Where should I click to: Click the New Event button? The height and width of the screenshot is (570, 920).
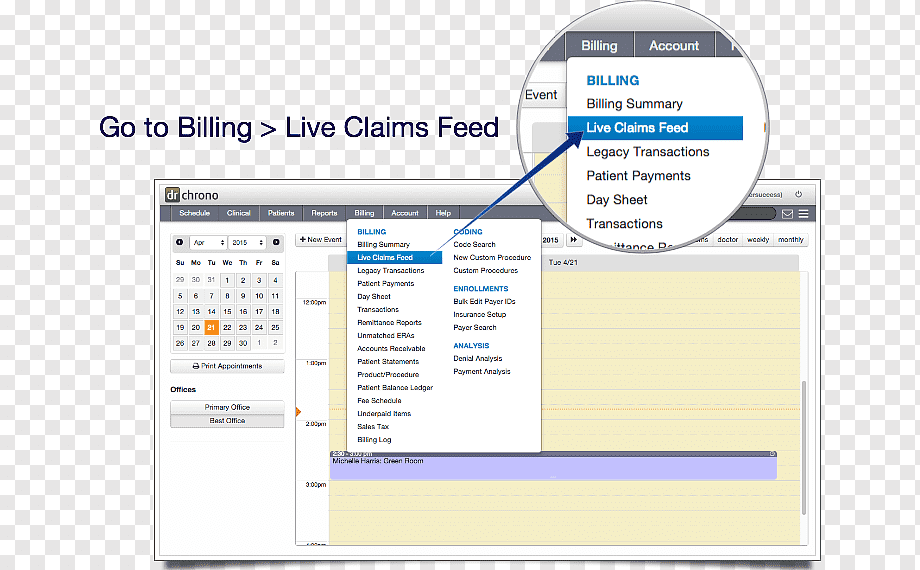coord(320,240)
